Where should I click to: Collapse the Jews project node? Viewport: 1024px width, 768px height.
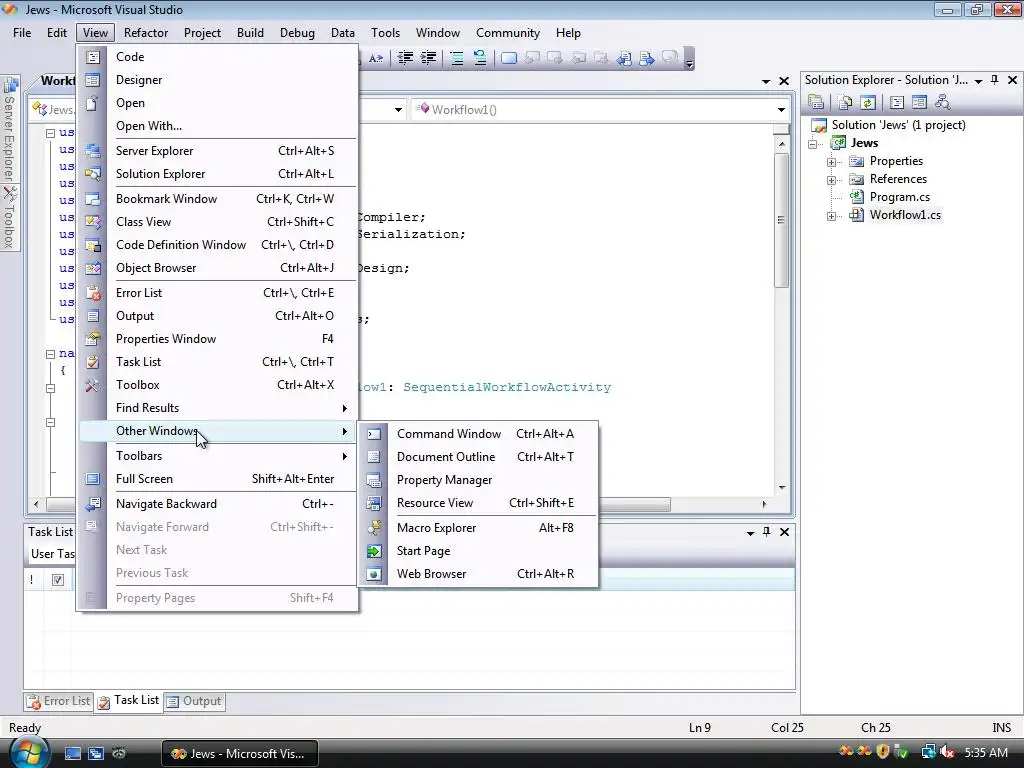(814, 144)
